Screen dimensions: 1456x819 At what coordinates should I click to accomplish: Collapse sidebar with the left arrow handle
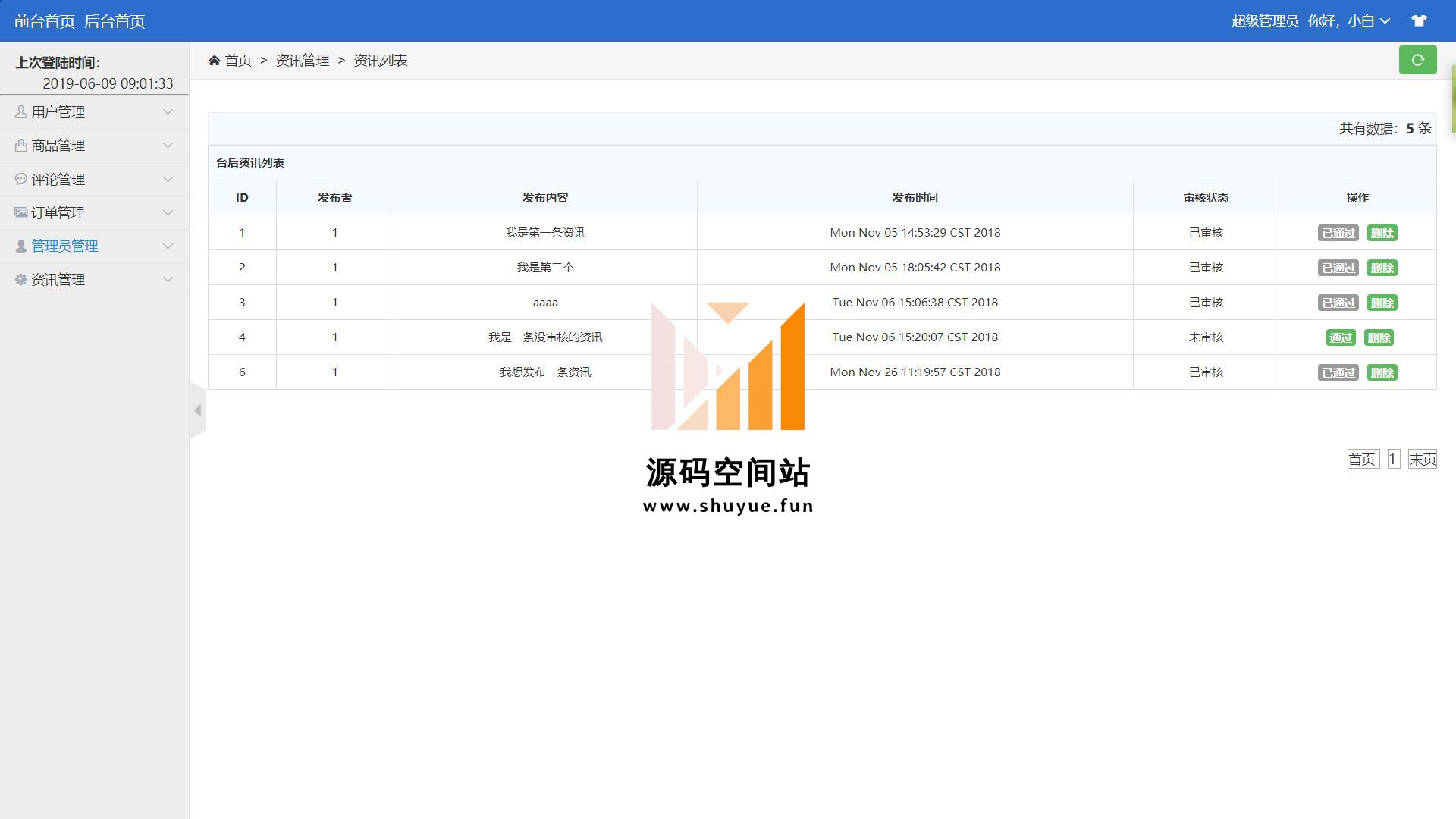(x=197, y=410)
